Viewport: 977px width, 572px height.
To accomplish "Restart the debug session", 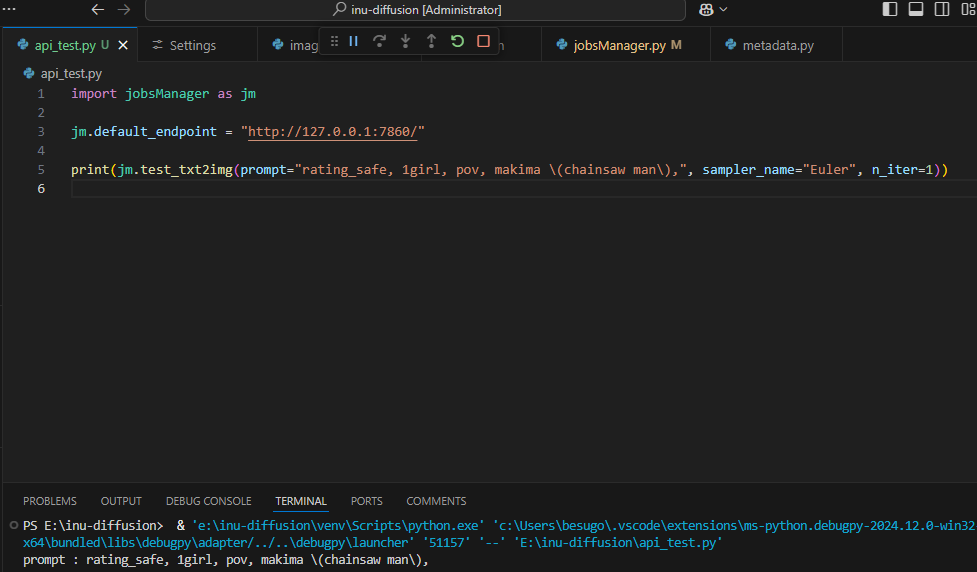I will 457,41.
